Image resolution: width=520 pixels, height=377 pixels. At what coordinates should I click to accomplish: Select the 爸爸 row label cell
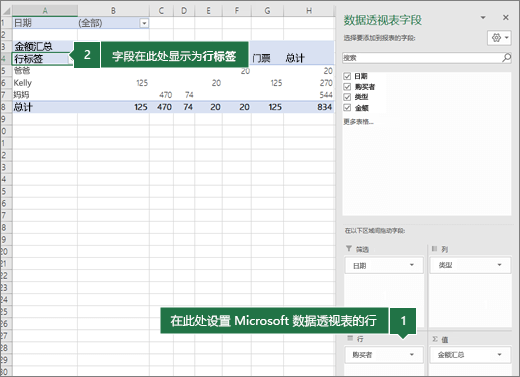coord(45,71)
